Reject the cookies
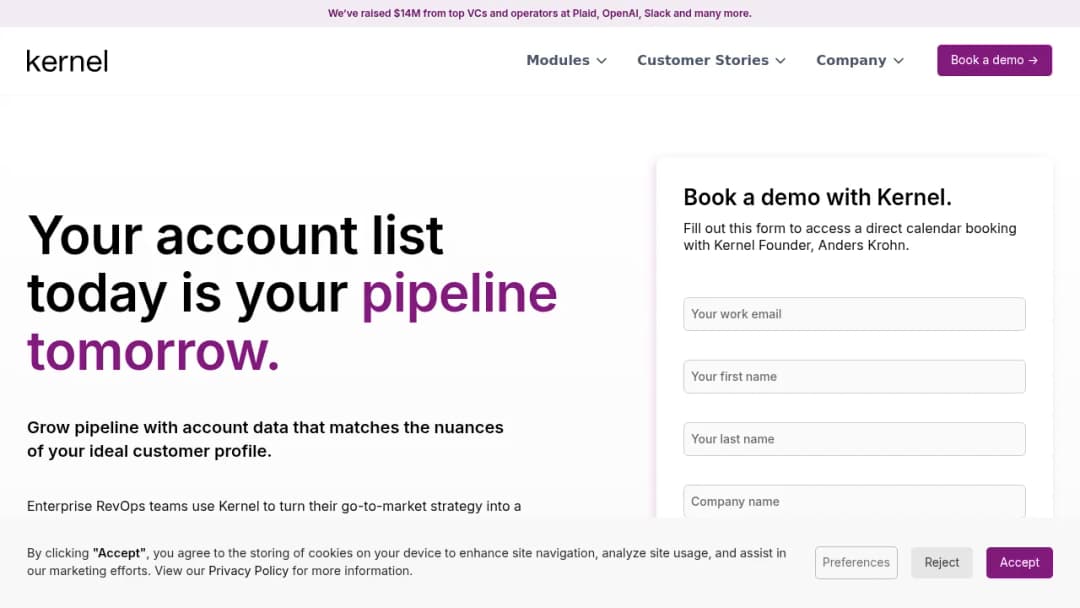 (x=942, y=563)
